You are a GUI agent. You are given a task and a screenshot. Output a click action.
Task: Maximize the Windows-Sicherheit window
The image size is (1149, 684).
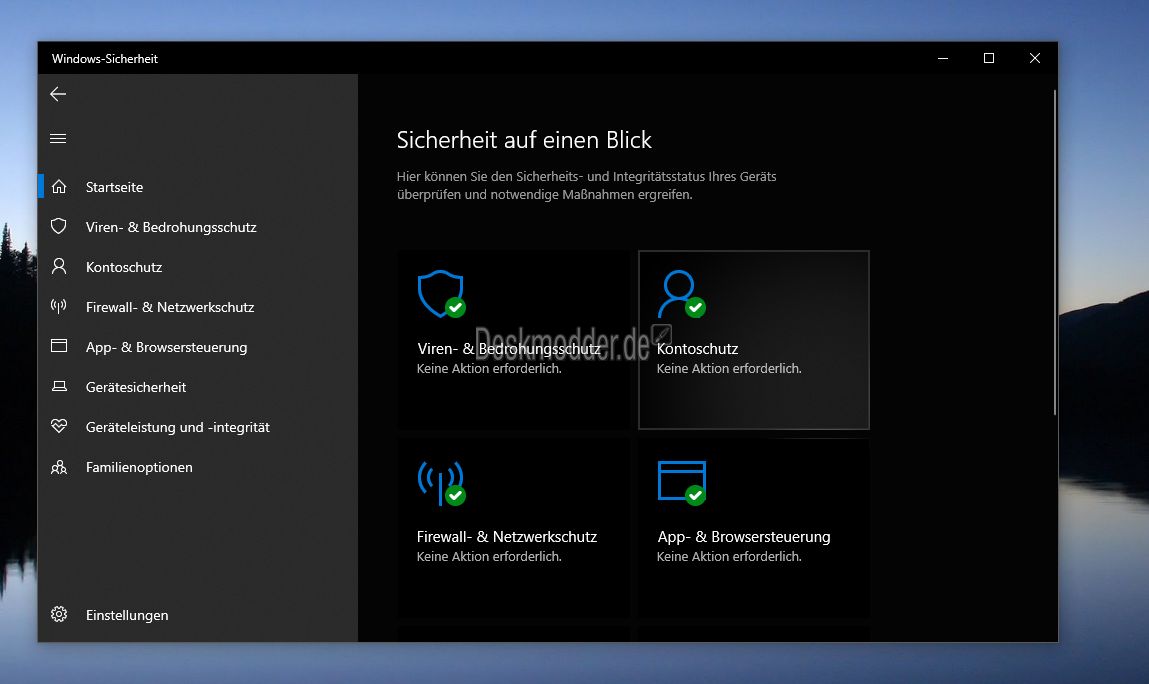tap(989, 58)
